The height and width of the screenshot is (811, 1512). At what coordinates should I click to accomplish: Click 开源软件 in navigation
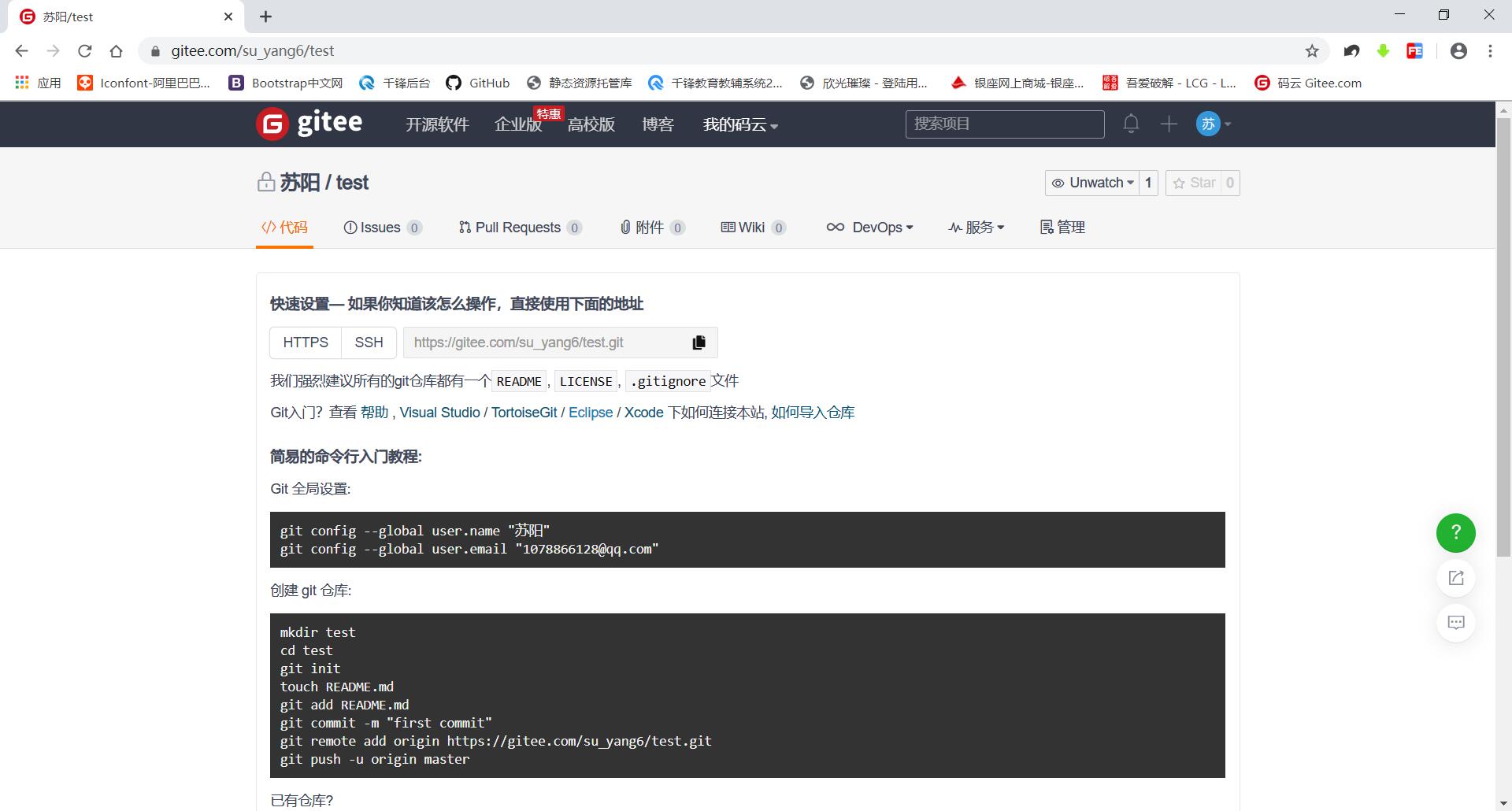(437, 124)
